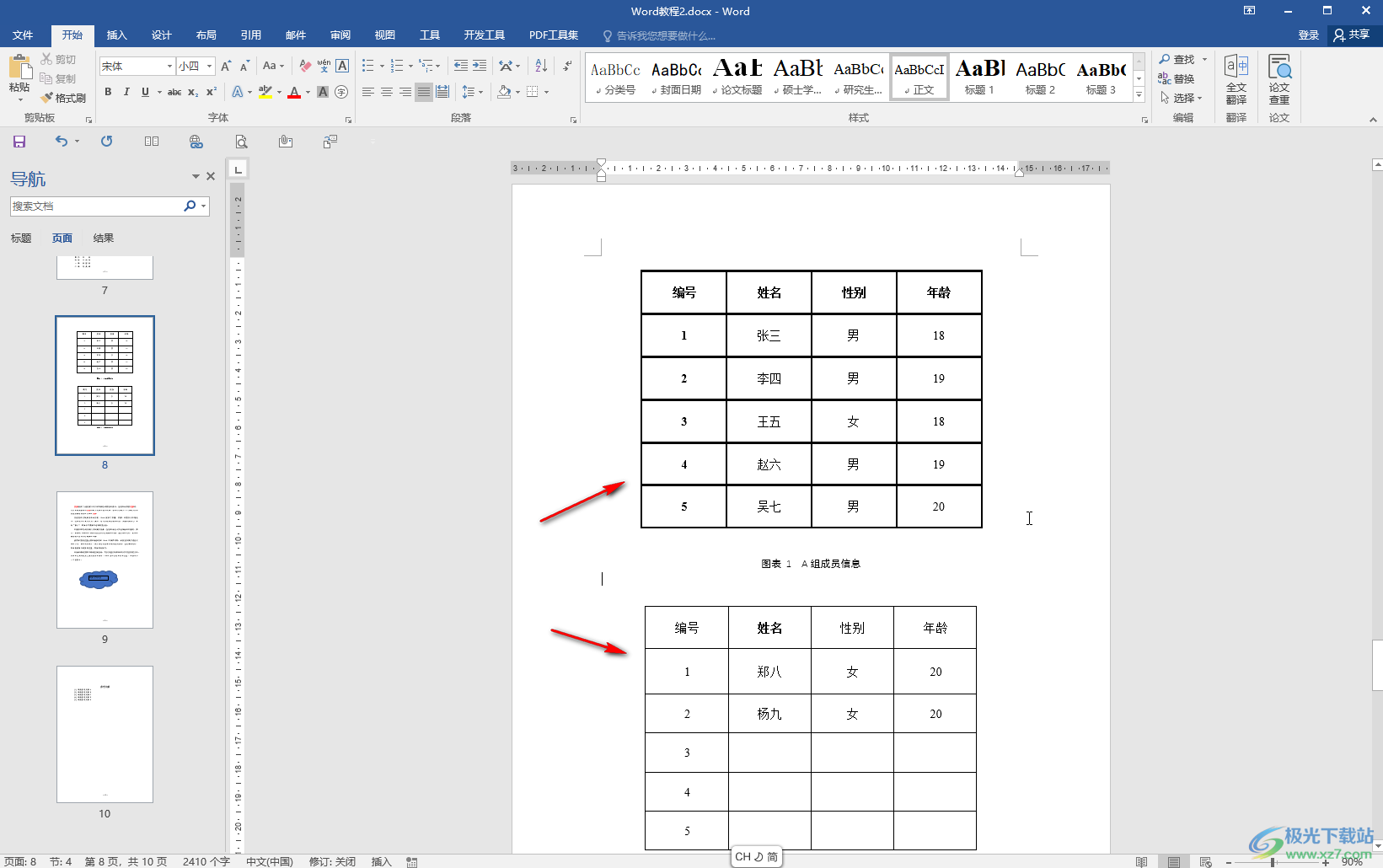The height and width of the screenshot is (868, 1383).
Task: Redo the last action
Action: (106, 142)
